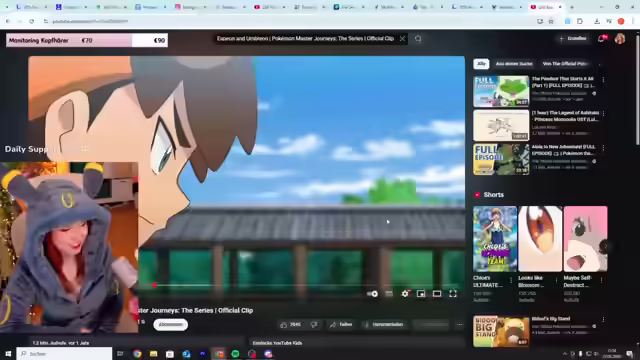This screenshot has width=640, height=360.
Task: Open a new browser tab with plus
Action: click(572, 7)
